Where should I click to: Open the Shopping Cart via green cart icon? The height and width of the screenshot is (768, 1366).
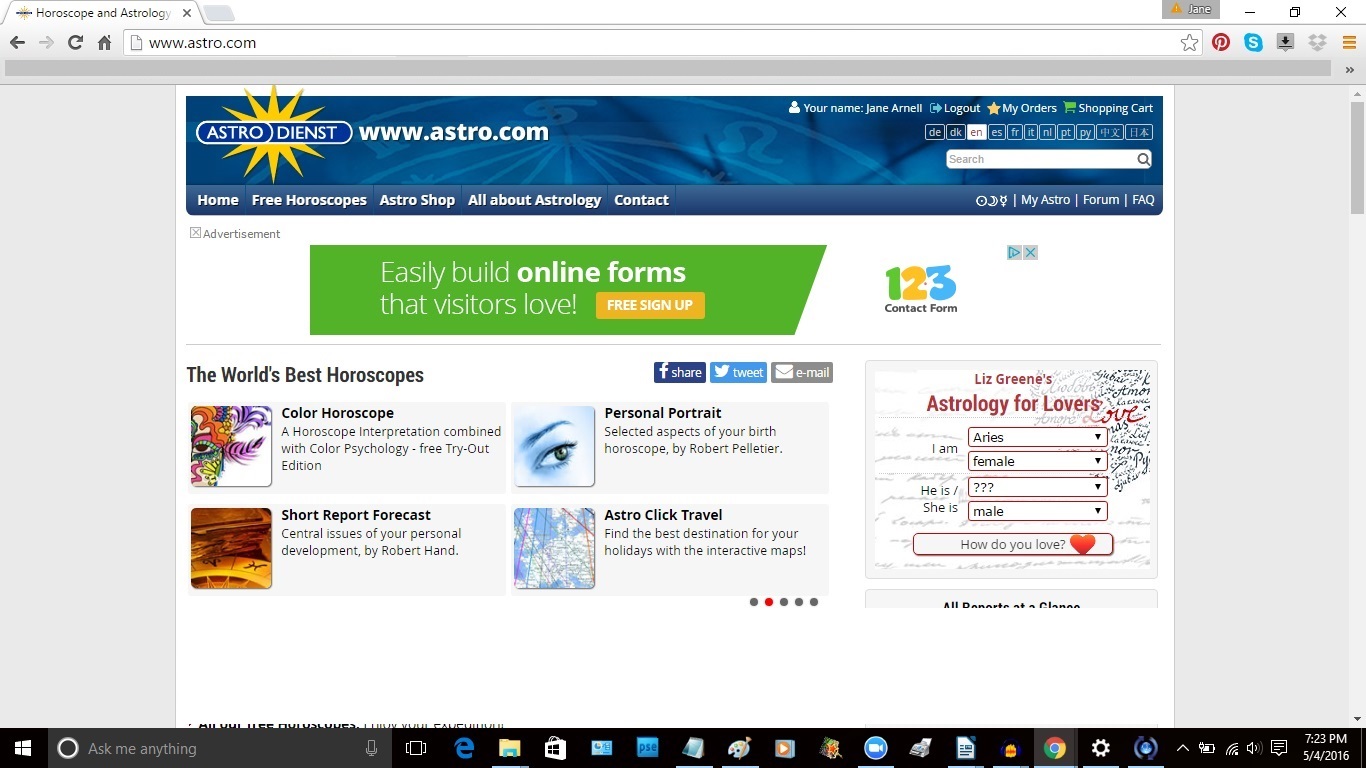point(1069,108)
